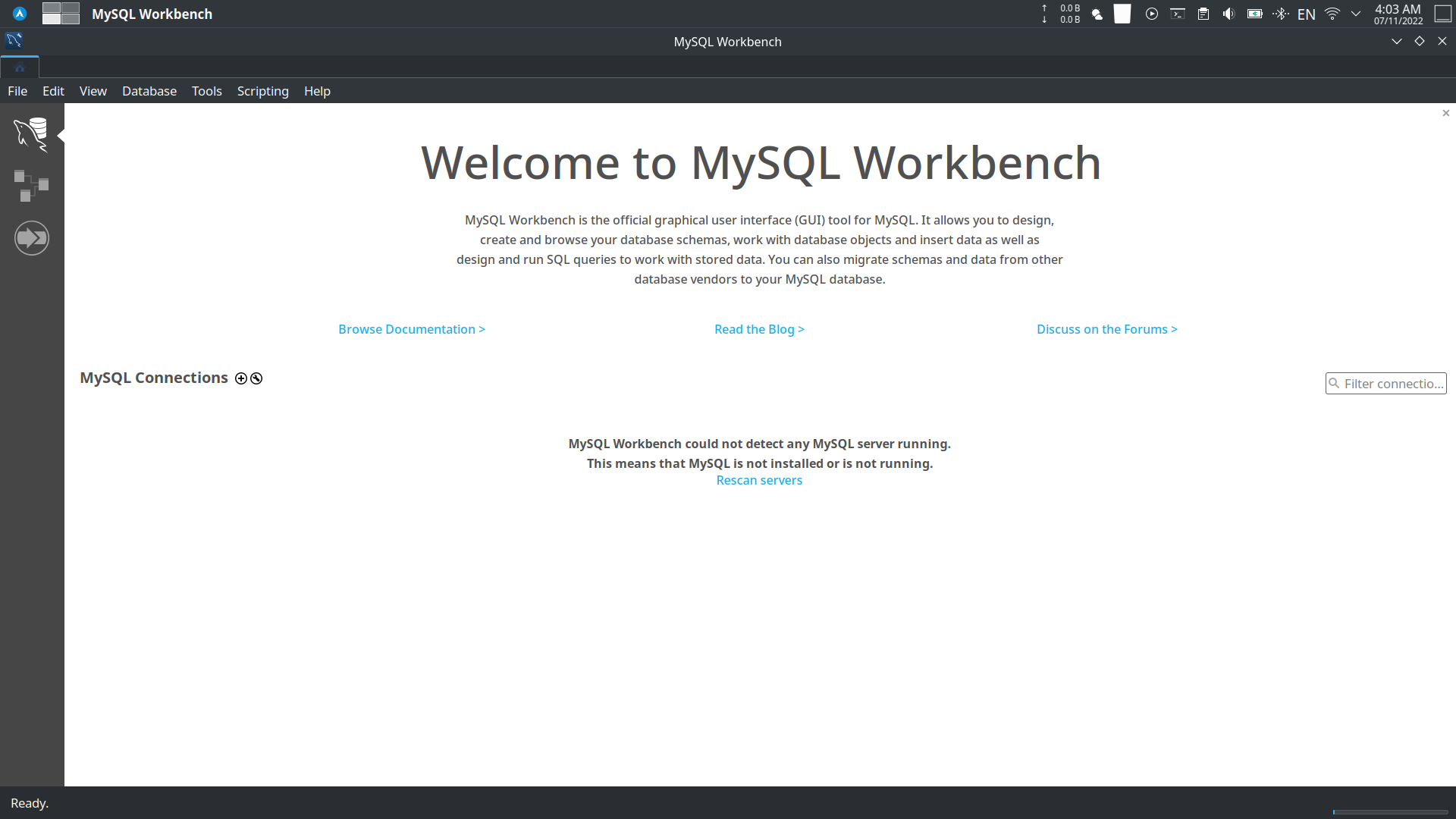Open the Database menu
Viewport: 1456px width, 819px height.
pos(149,90)
